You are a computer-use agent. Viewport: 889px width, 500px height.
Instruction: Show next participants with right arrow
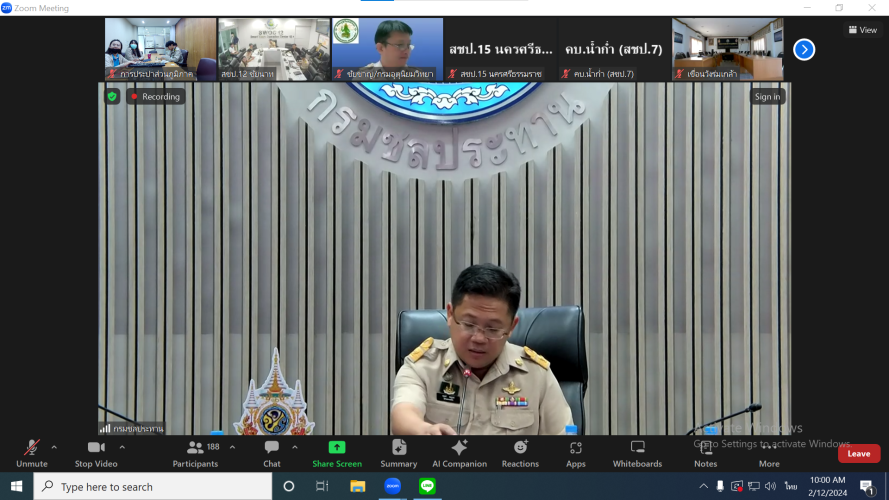point(804,49)
